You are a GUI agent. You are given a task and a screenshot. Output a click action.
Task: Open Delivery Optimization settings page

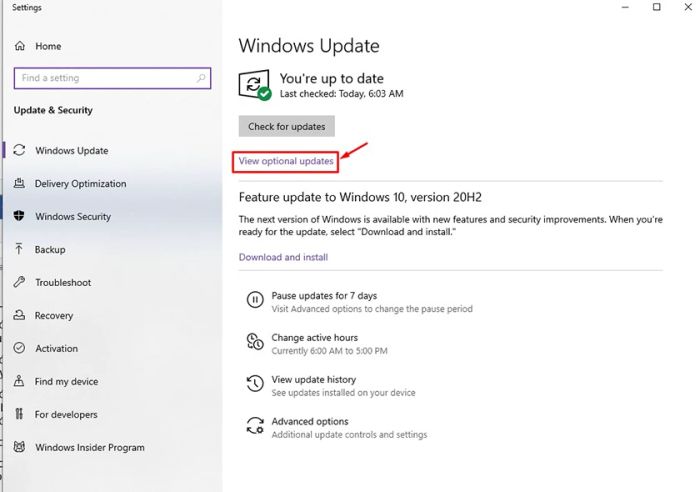pyautogui.click(x=80, y=183)
